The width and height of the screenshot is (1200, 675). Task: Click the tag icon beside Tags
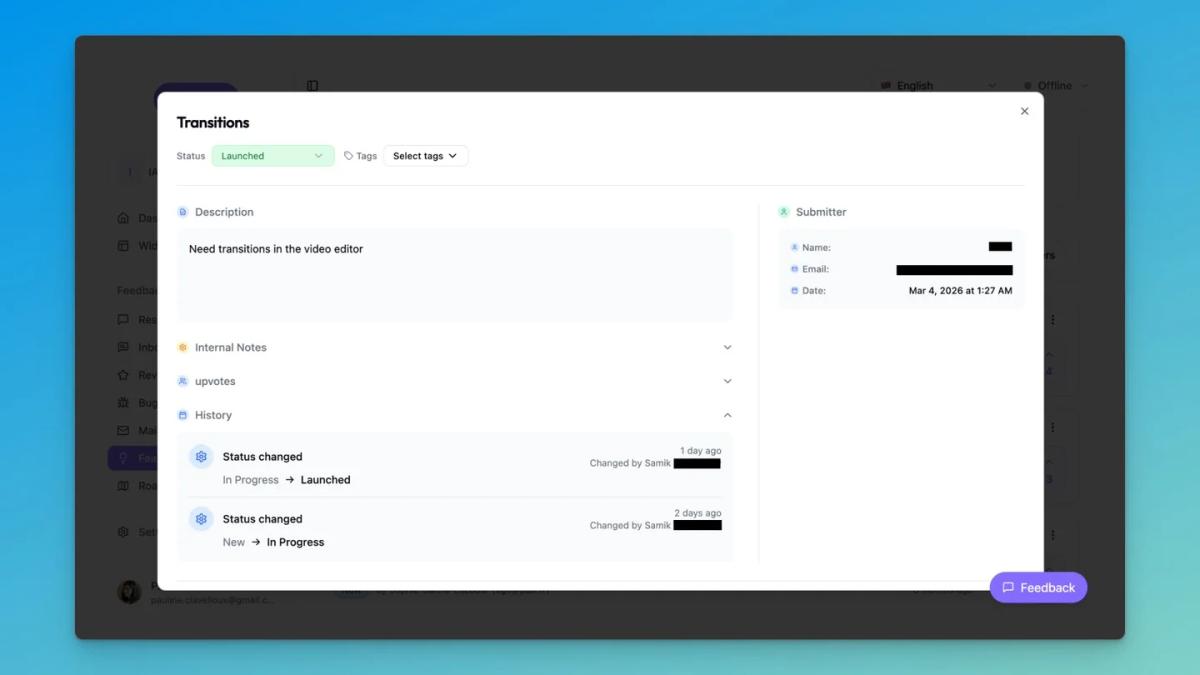pyautogui.click(x=349, y=156)
